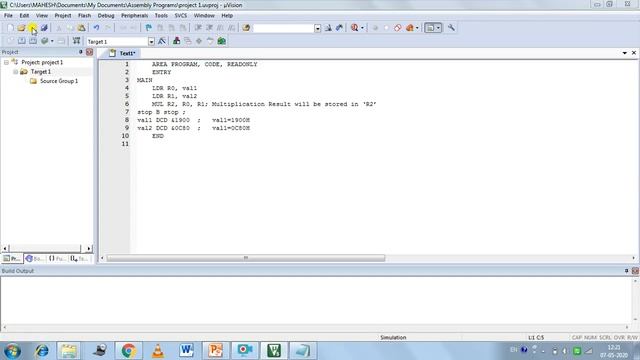This screenshot has width=640, height=360.
Task: Open the SVCS menu
Action: pos(181,16)
